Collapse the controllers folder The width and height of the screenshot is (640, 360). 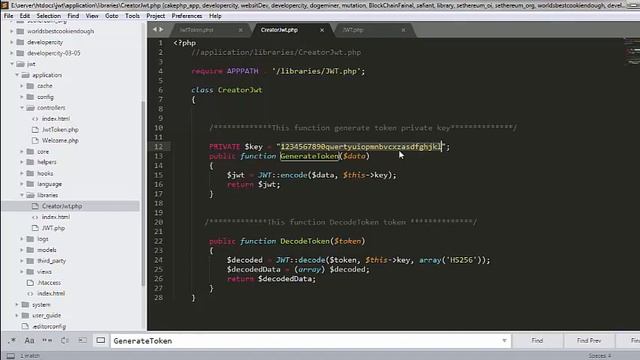[22, 108]
